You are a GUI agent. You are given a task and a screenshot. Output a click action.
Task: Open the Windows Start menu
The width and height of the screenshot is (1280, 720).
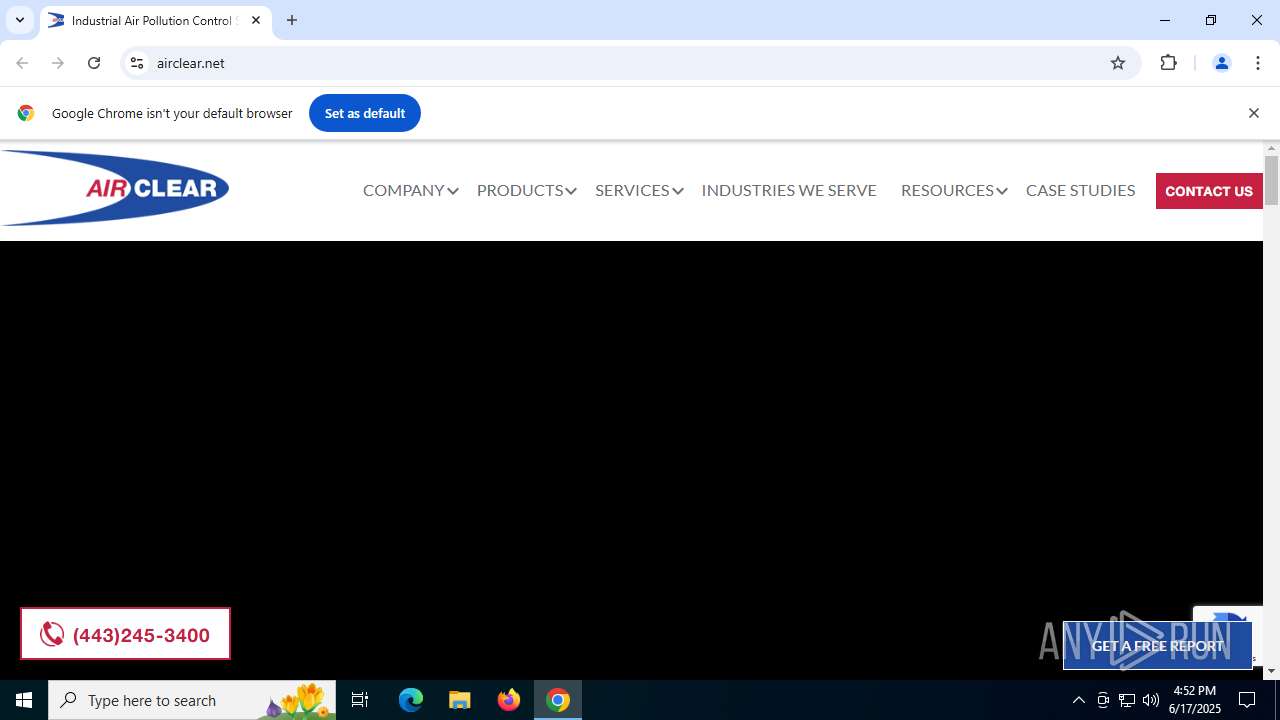click(24, 700)
